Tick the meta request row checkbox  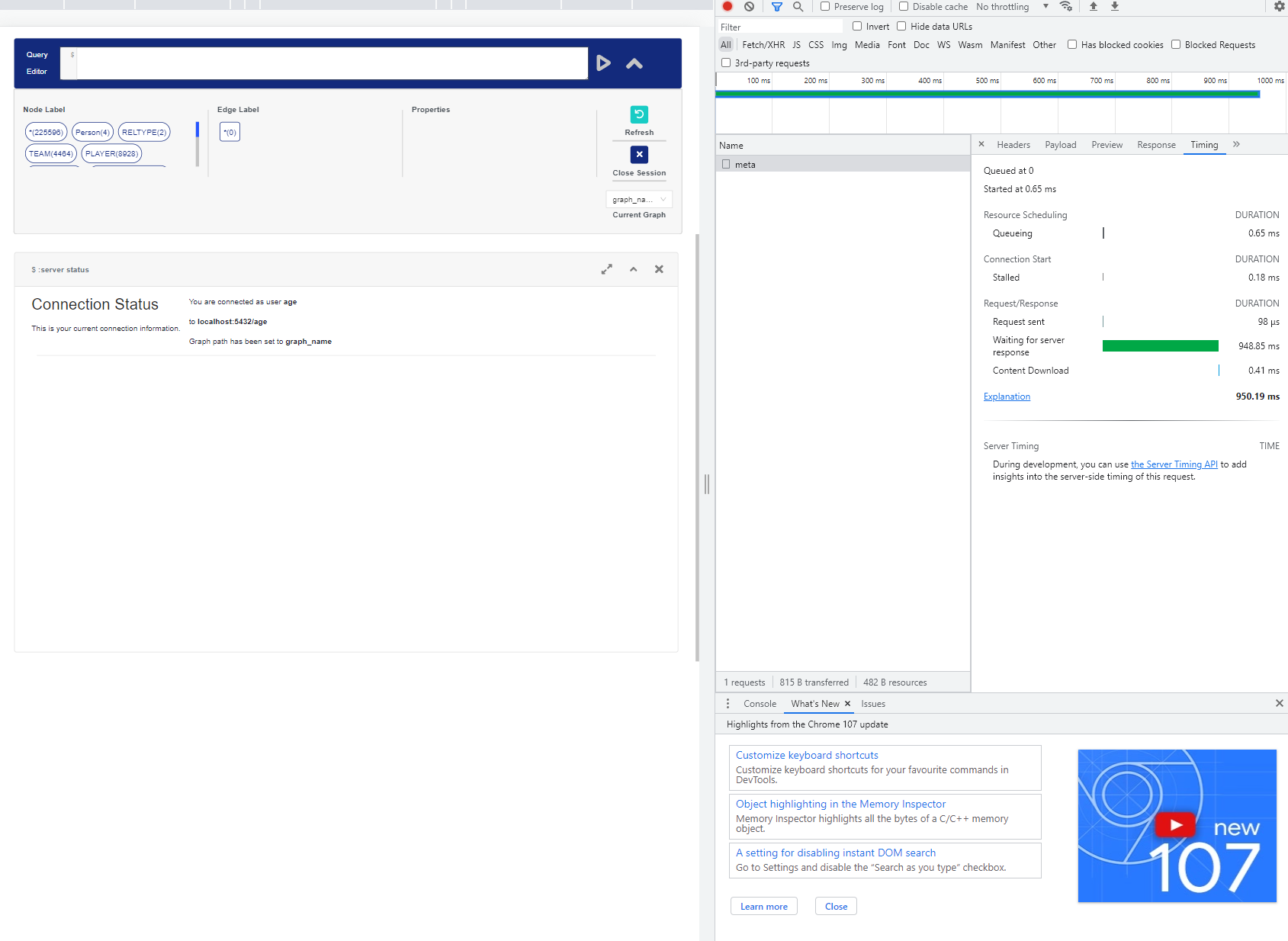(726, 164)
